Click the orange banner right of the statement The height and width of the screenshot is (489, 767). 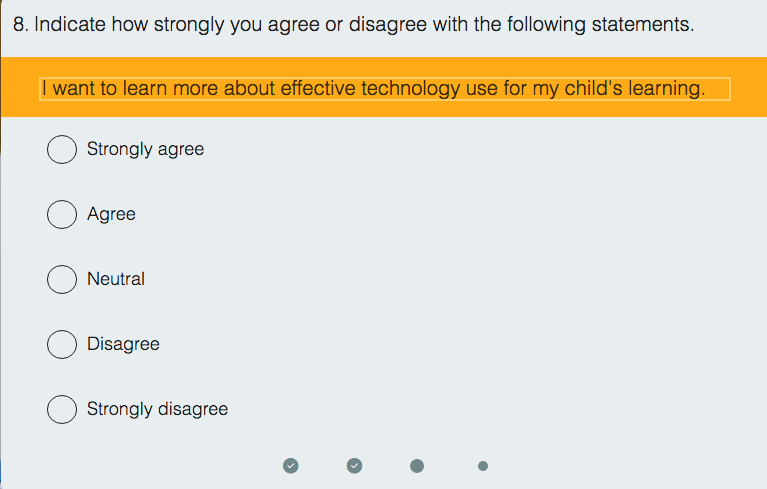point(748,88)
